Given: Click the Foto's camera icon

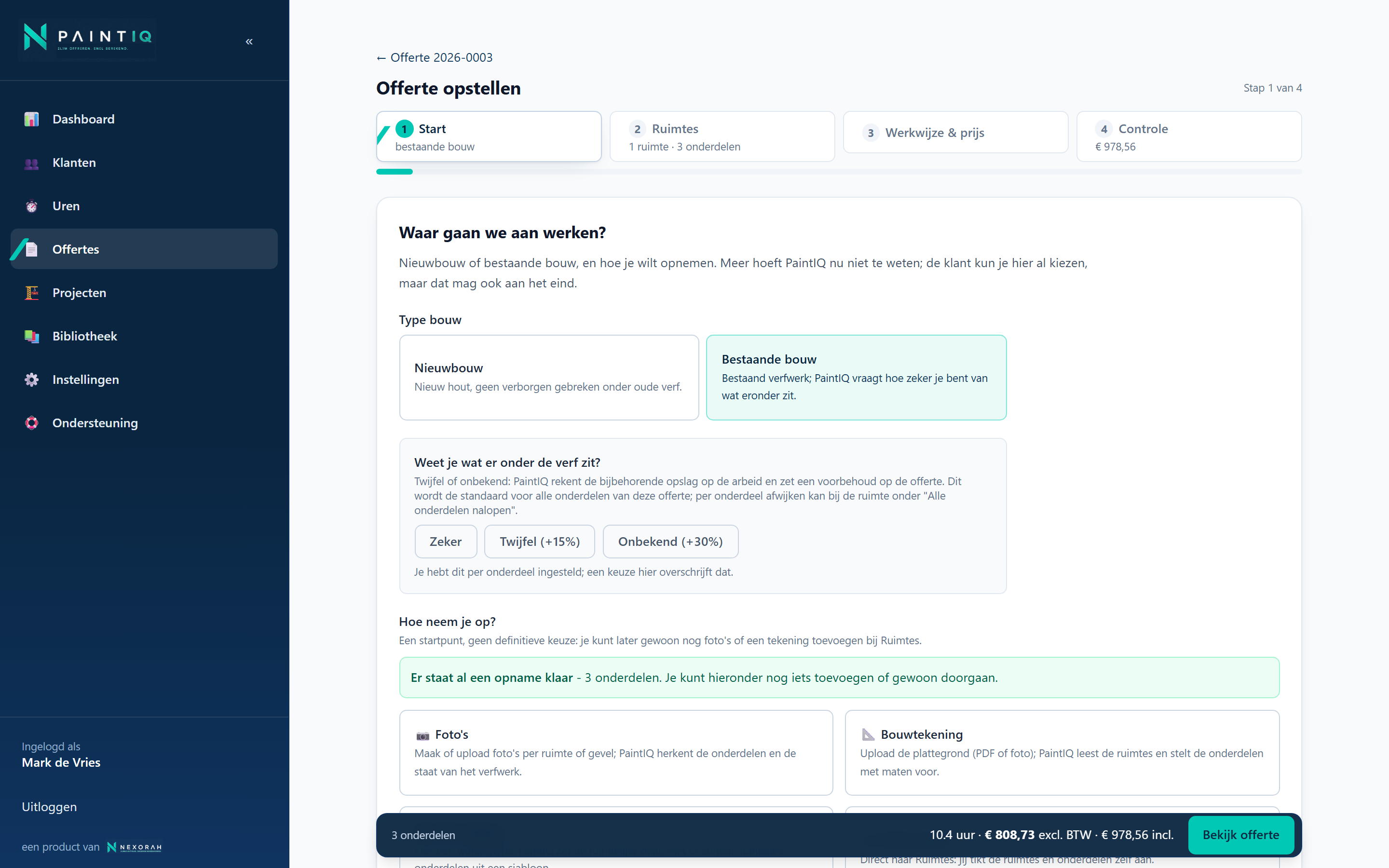Looking at the screenshot, I should tap(422, 735).
